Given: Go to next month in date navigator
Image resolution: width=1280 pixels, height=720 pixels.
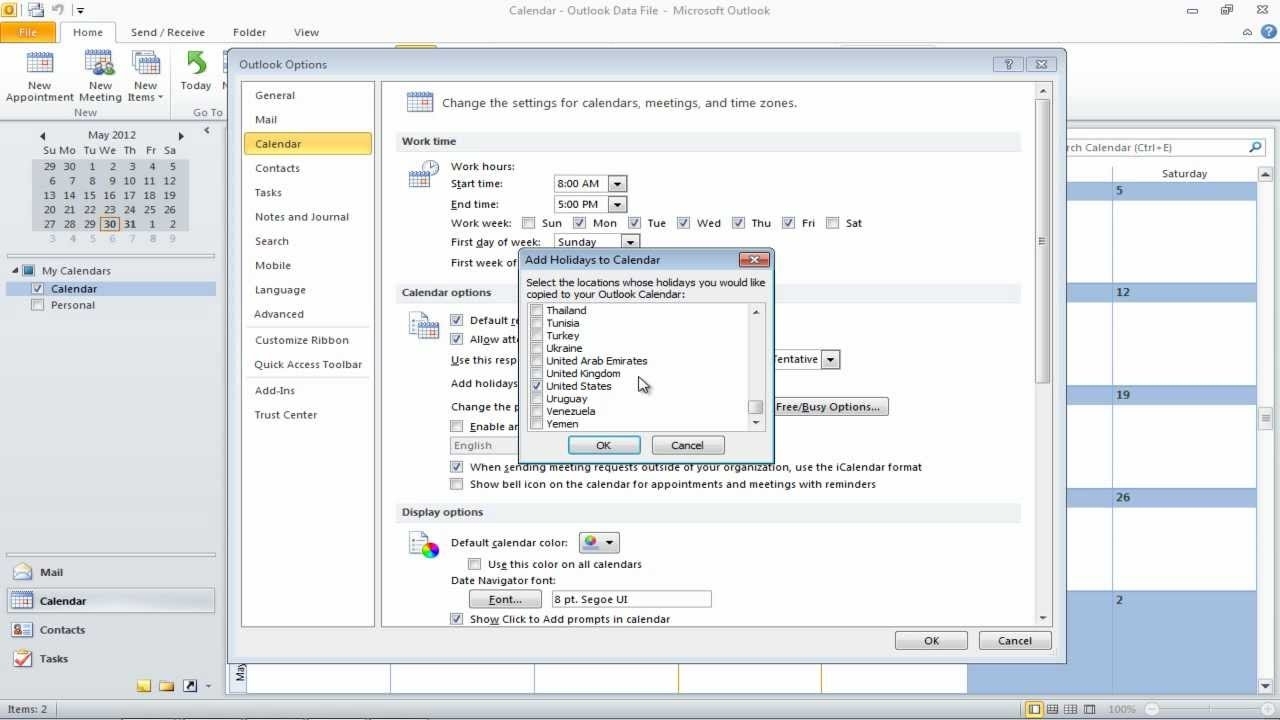Looking at the screenshot, I should coord(181,135).
